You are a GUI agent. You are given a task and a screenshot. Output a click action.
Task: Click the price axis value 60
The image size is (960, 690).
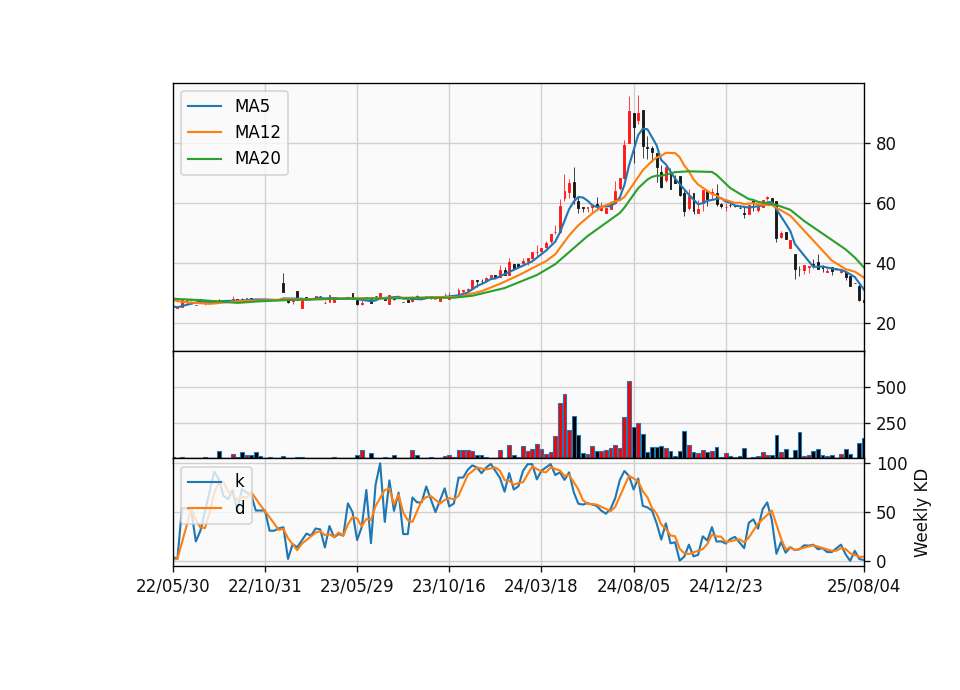tap(886, 204)
